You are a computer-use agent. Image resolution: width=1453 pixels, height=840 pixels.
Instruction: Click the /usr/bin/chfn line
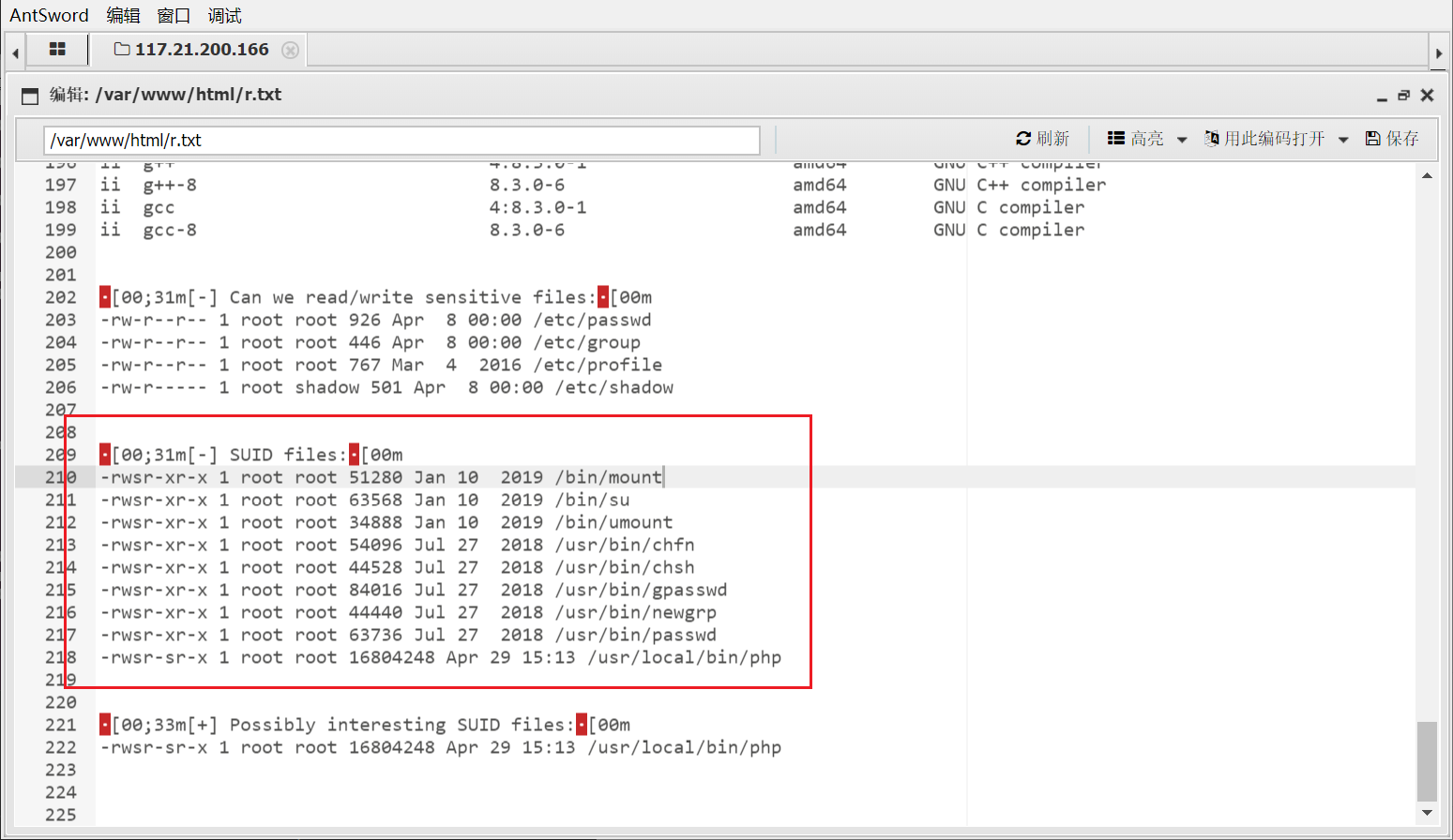(x=398, y=545)
